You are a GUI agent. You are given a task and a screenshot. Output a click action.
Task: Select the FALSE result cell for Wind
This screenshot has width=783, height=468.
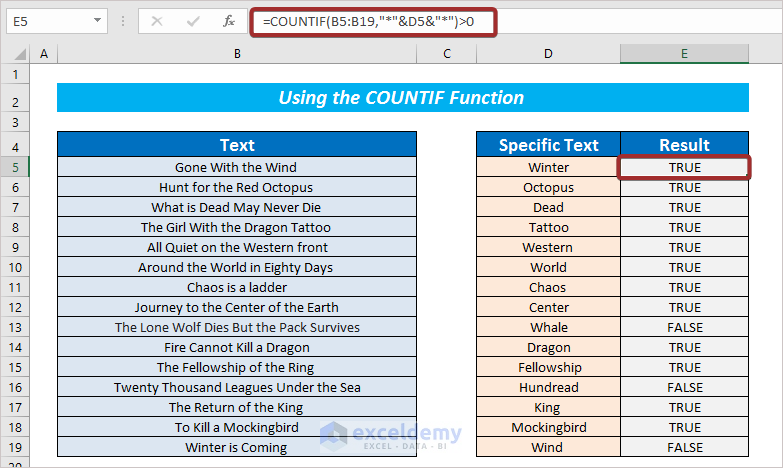(684, 447)
